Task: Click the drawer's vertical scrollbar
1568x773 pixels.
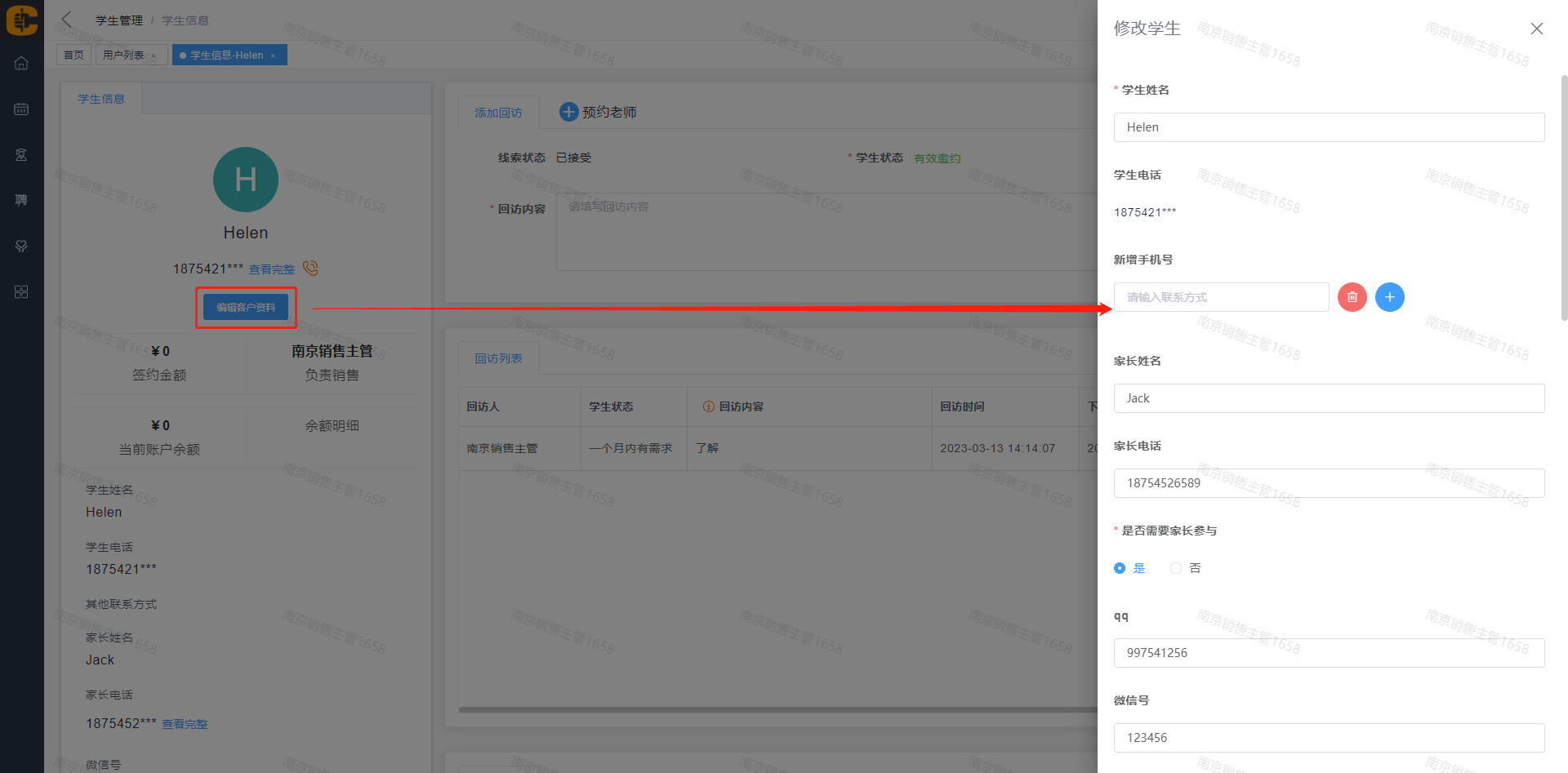Action: pyautogui.click(x=1563, y=196)
